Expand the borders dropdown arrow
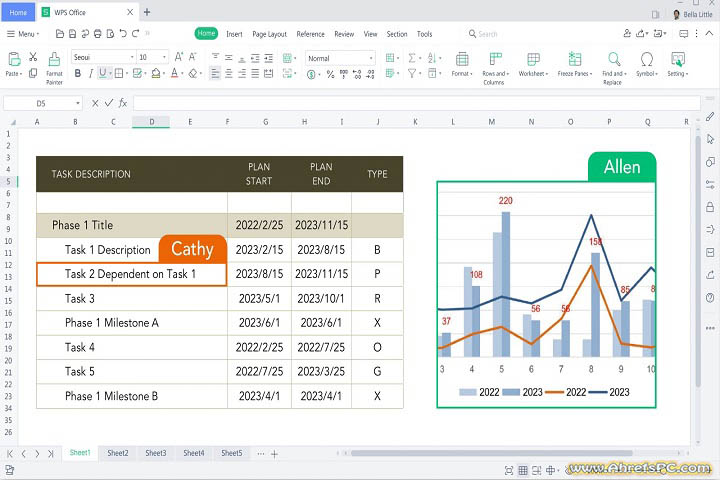 [x=127, y=73]
